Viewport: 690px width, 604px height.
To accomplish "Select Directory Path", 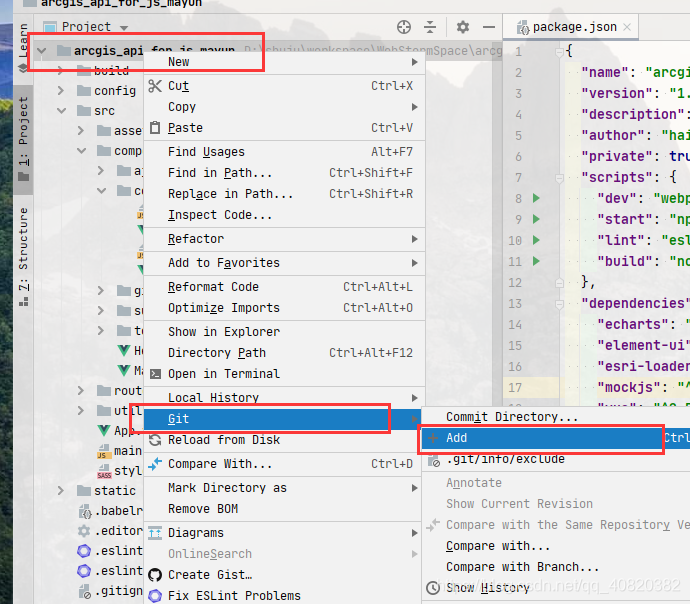I will 284,353.
